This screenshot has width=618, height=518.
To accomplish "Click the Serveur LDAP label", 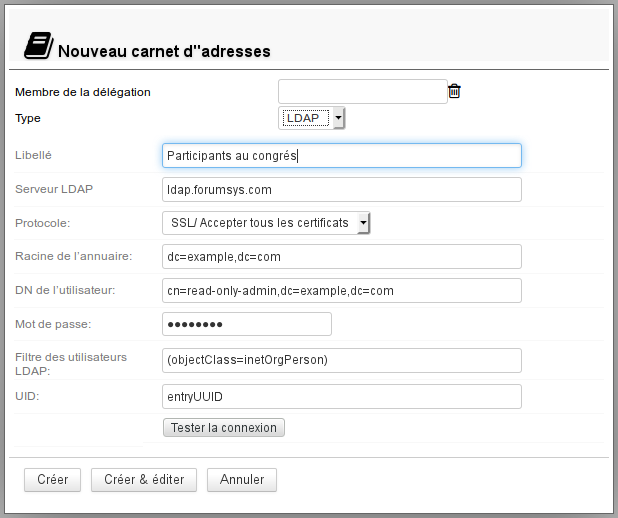I will (54, 189).
